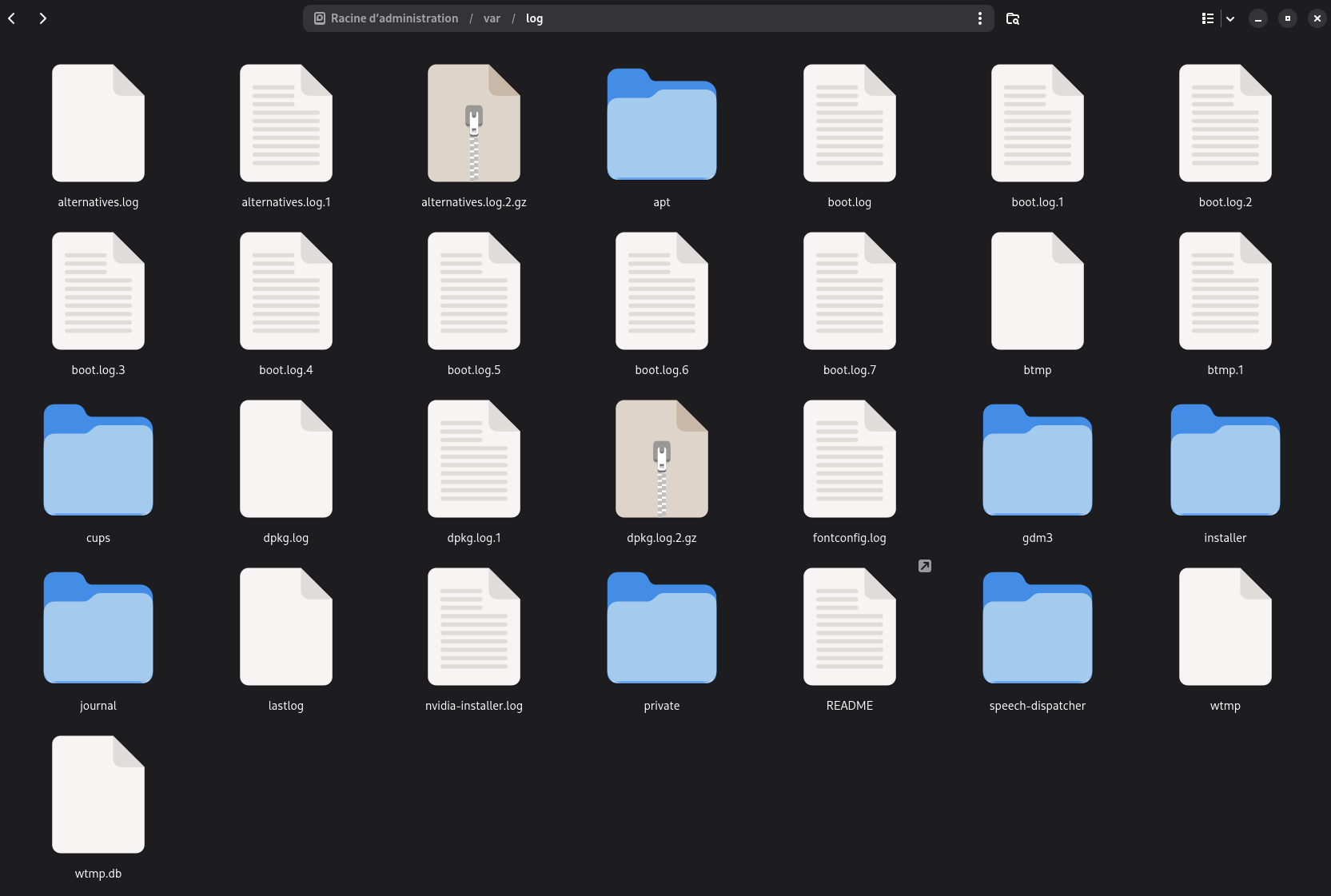The width and height of the screenshot is (1331, 896).
Task: Go back using the back arrow
Action: (x=12, y=18)
